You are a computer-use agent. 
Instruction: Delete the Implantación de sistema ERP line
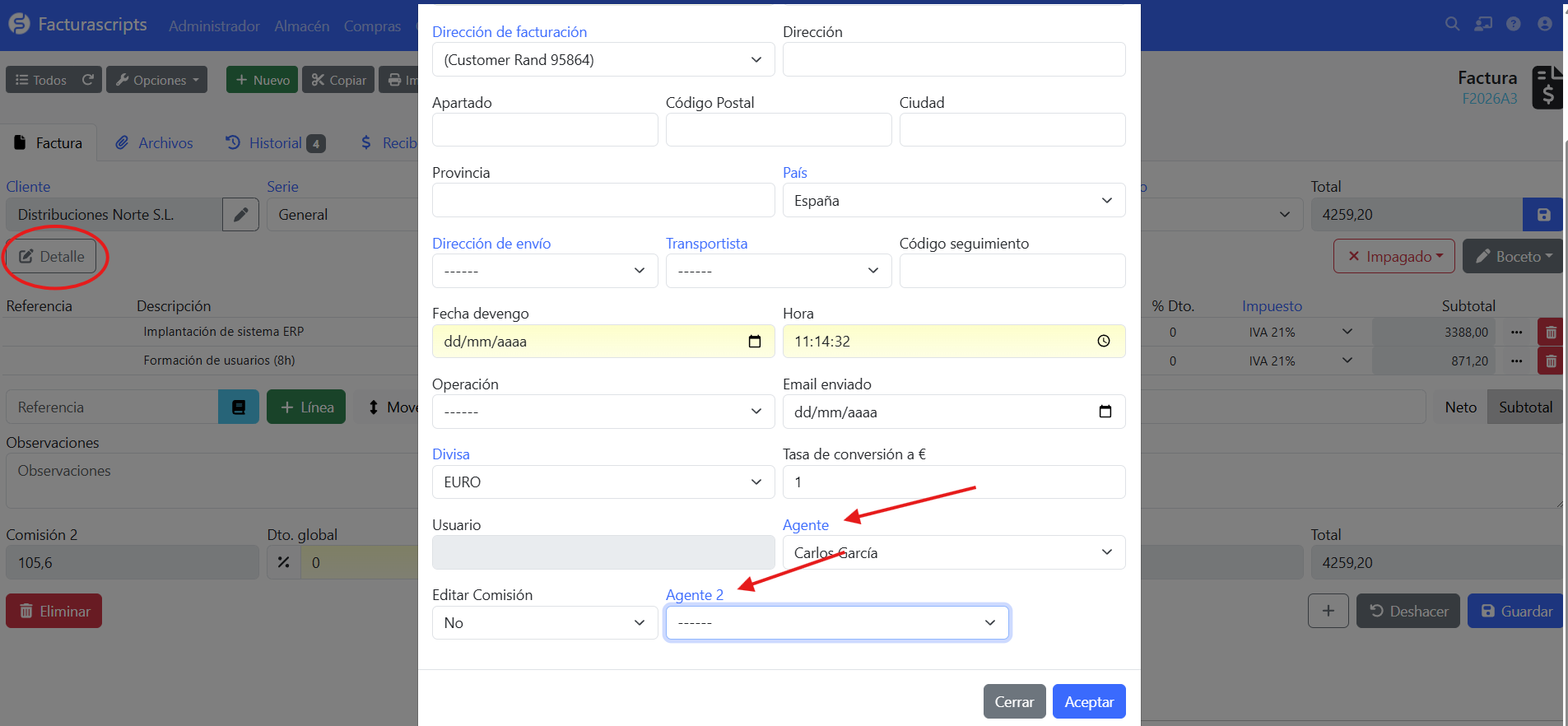point(1551,333)
